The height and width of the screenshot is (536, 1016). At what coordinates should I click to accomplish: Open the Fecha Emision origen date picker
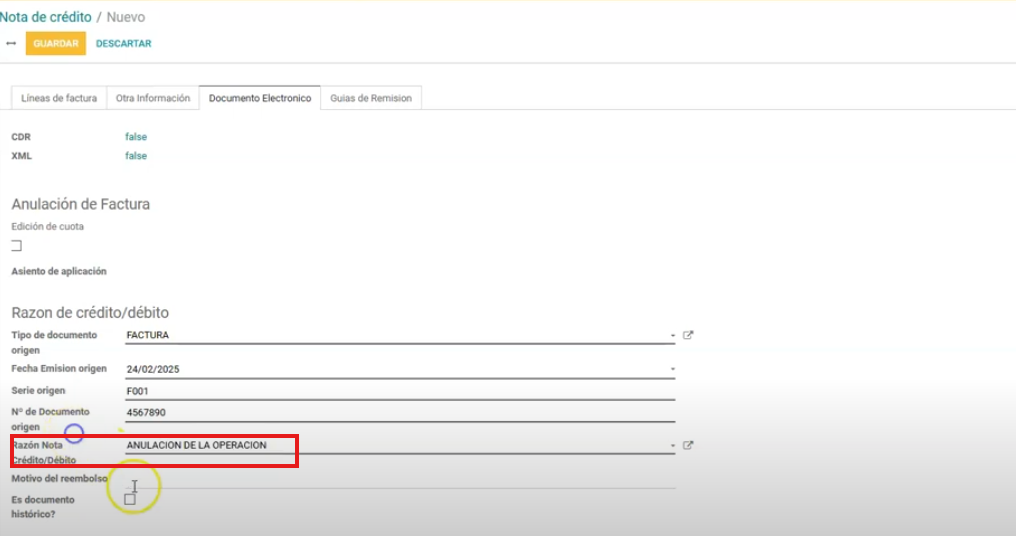pos(400,369)
